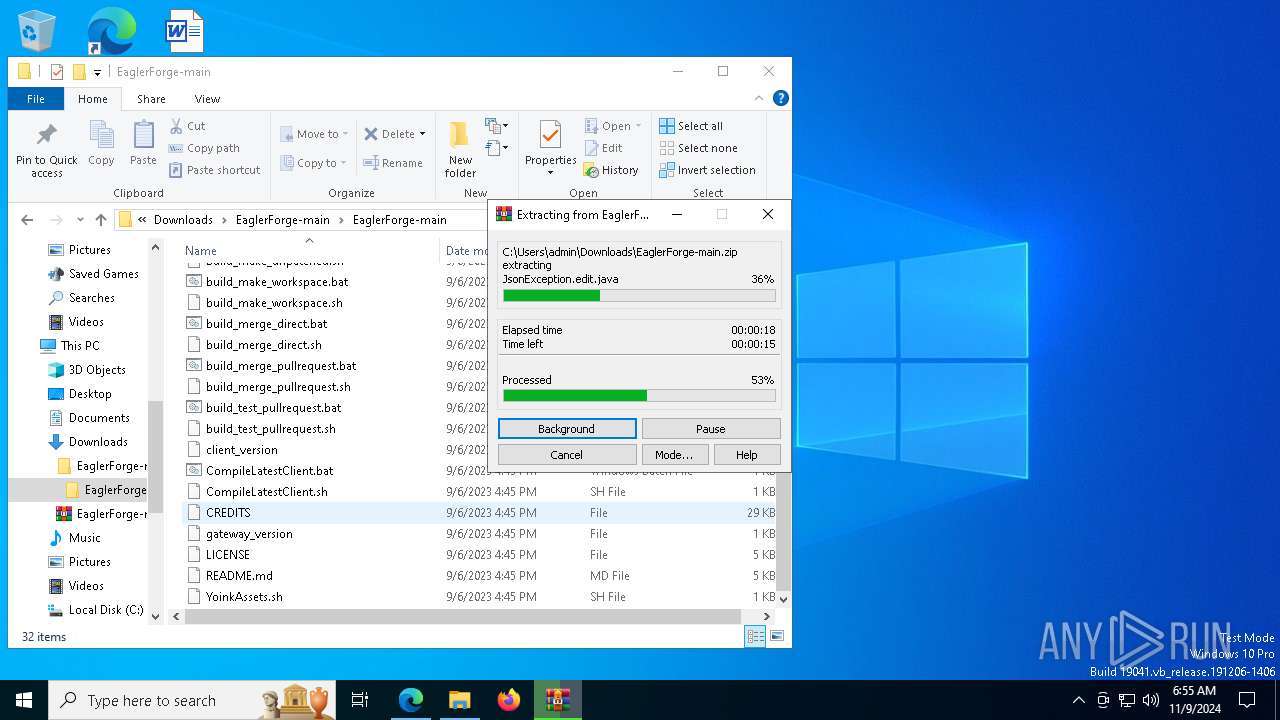Click Downloads in address breadcrumb

[183, 220]
